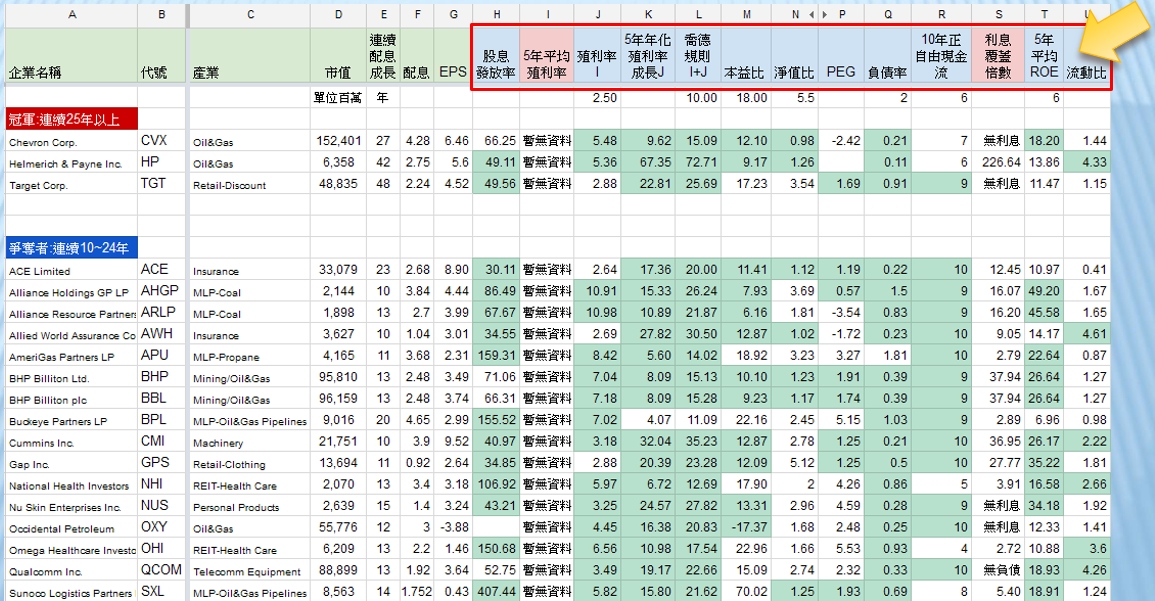Image resolution: width=1155 pixels, height=601 pixels.
Task: Click EPS cell -3.88
Action: point(453,527)
